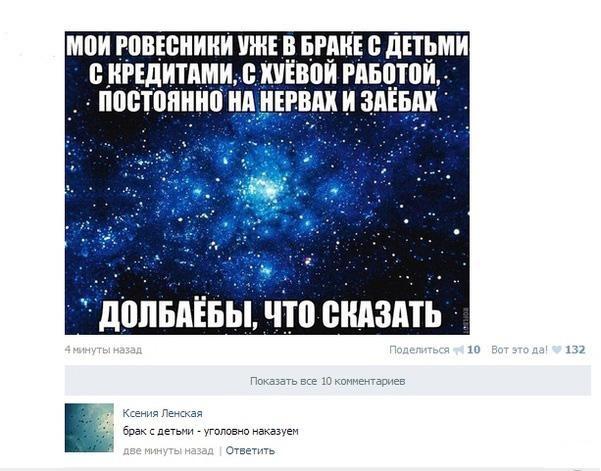
Task: Reply using the Ответить link
Action: point(250,450)
